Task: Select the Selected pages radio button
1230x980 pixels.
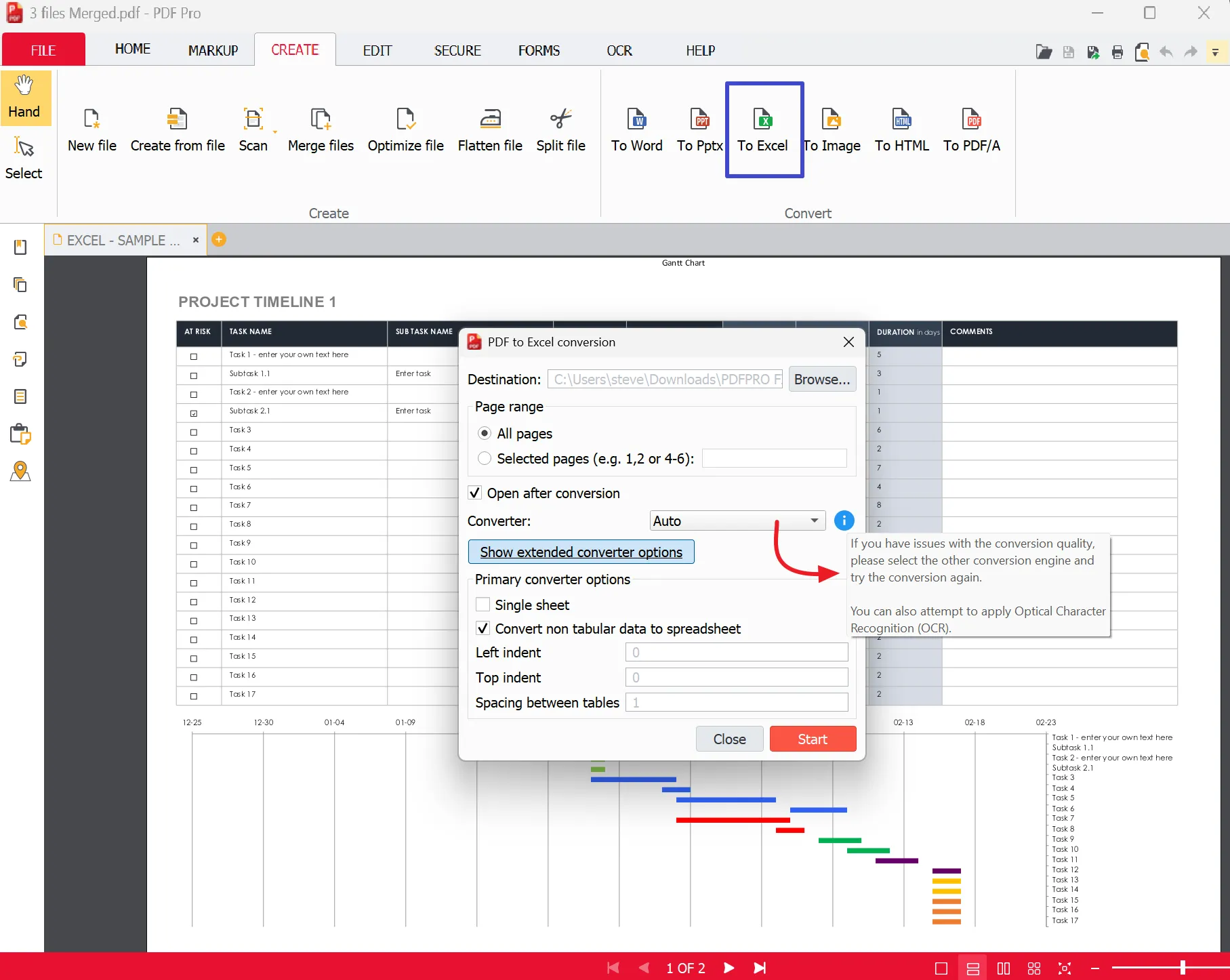Action: click(x=485, y=459)
